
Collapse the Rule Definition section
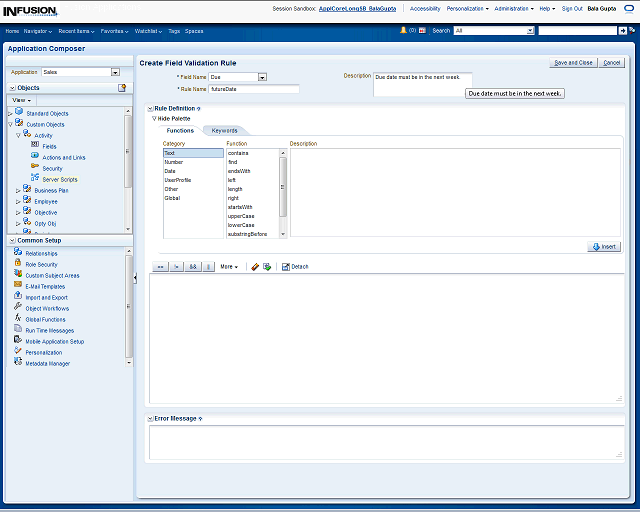coord(149,108)
